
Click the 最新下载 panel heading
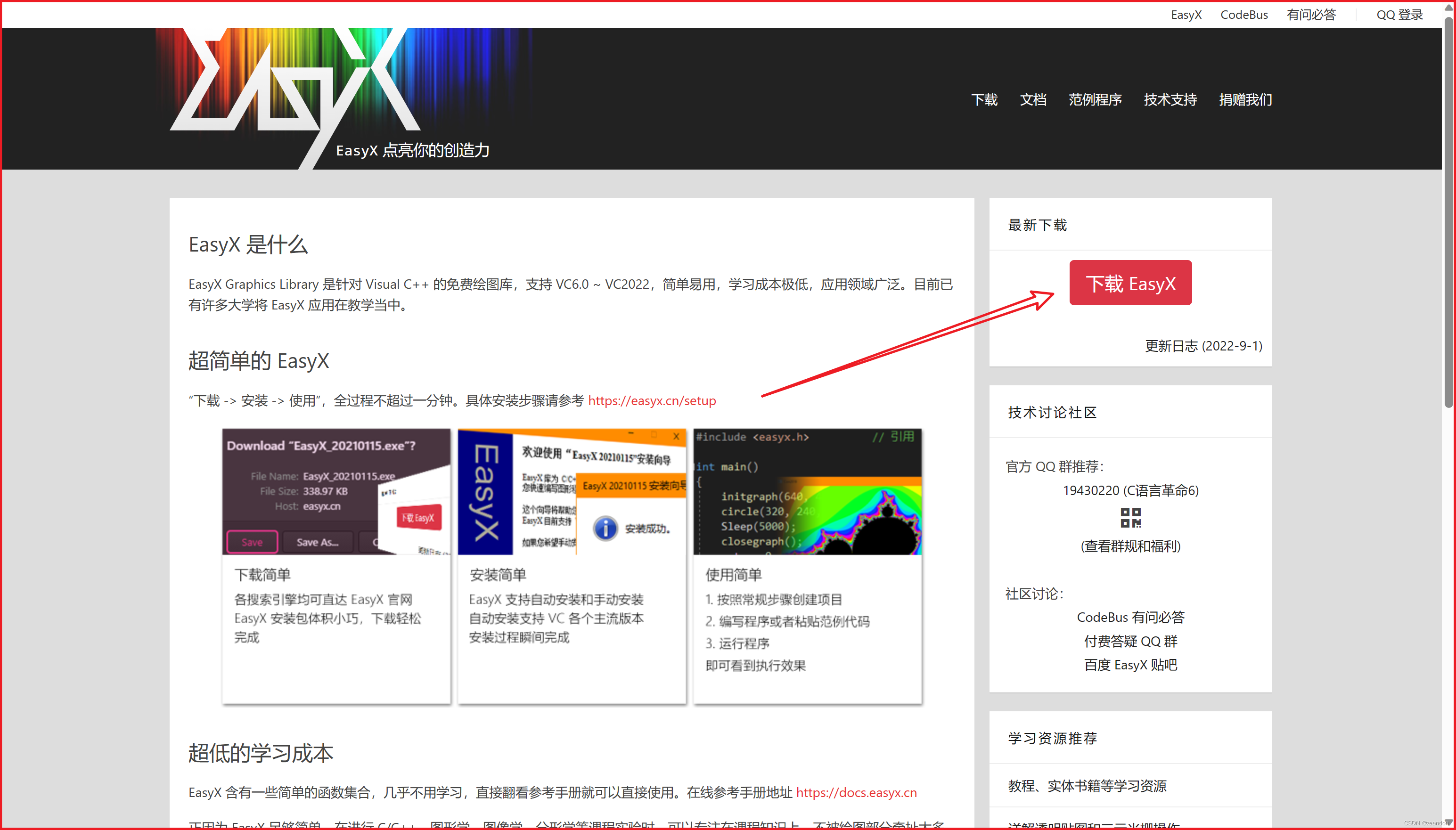coord(1037,225)
